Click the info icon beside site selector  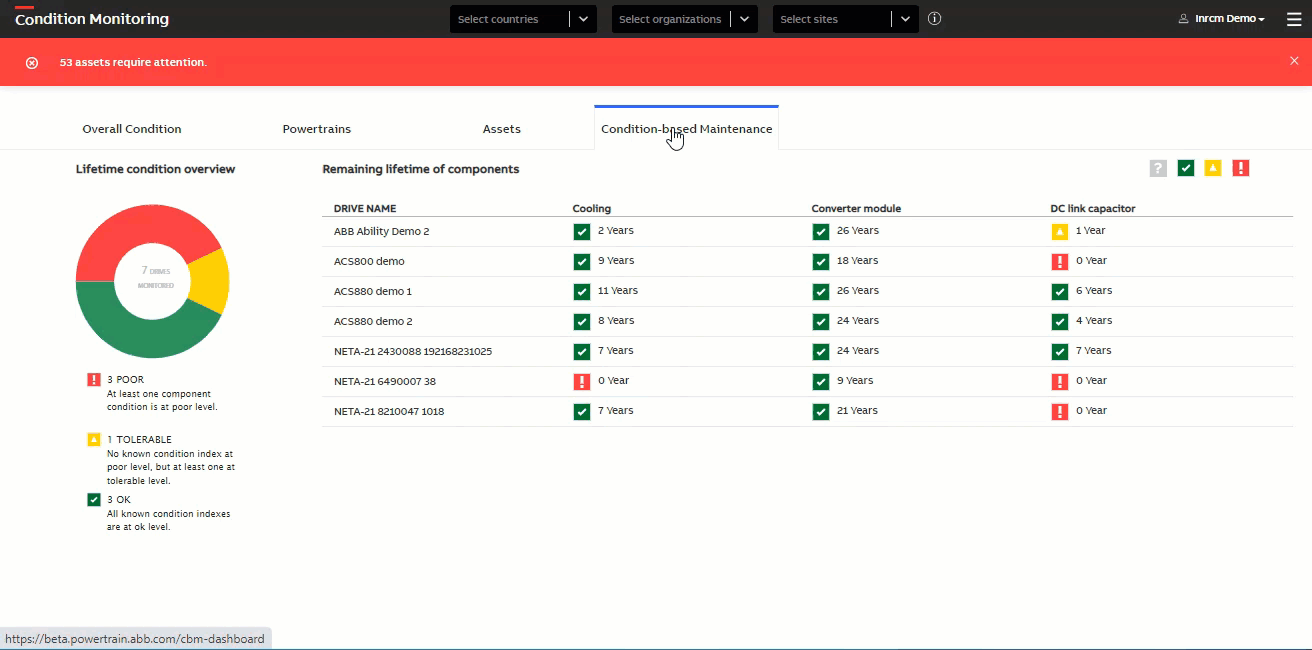click(934, 19)
